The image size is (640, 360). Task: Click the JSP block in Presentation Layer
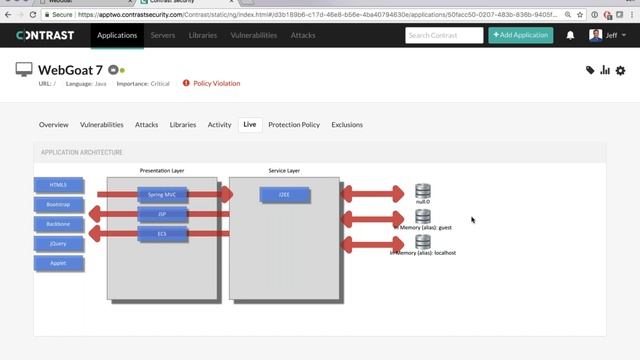pos(162,214)
